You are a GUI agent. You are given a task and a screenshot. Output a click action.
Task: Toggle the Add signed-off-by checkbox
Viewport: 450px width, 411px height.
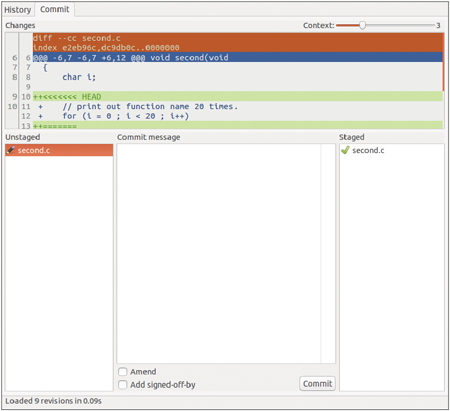point(123,385)
